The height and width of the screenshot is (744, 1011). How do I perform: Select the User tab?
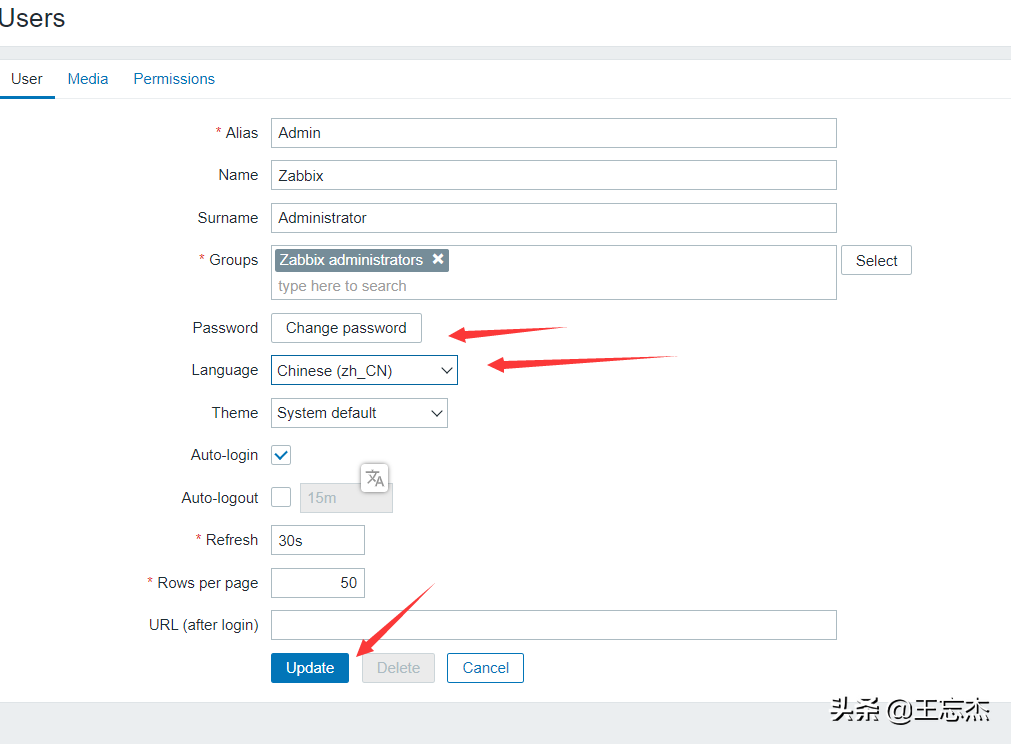[x=27, y=79]
